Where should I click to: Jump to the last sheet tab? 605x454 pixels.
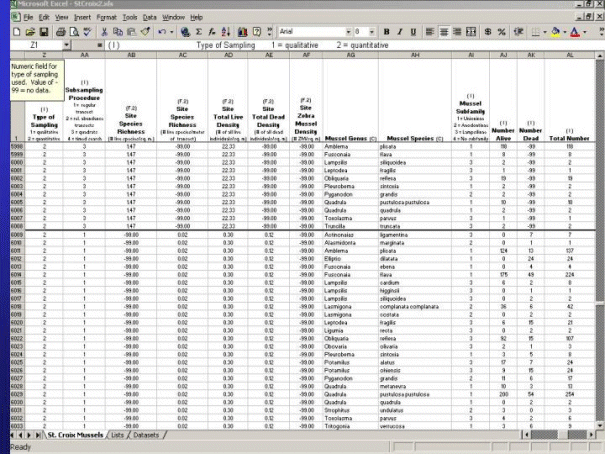point(38,435)
